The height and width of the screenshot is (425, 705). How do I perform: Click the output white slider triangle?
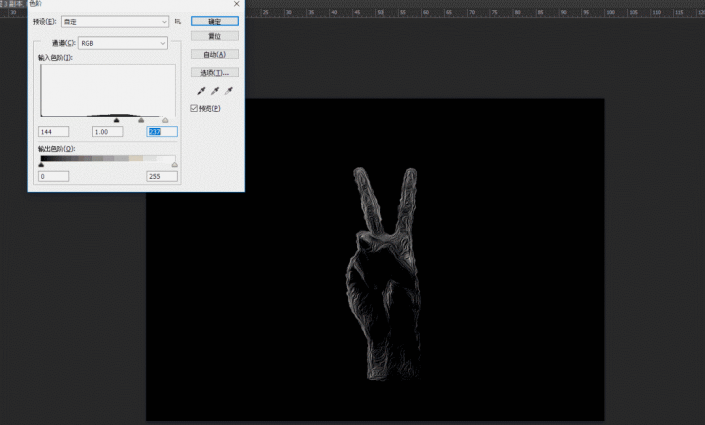pos(174,166)
